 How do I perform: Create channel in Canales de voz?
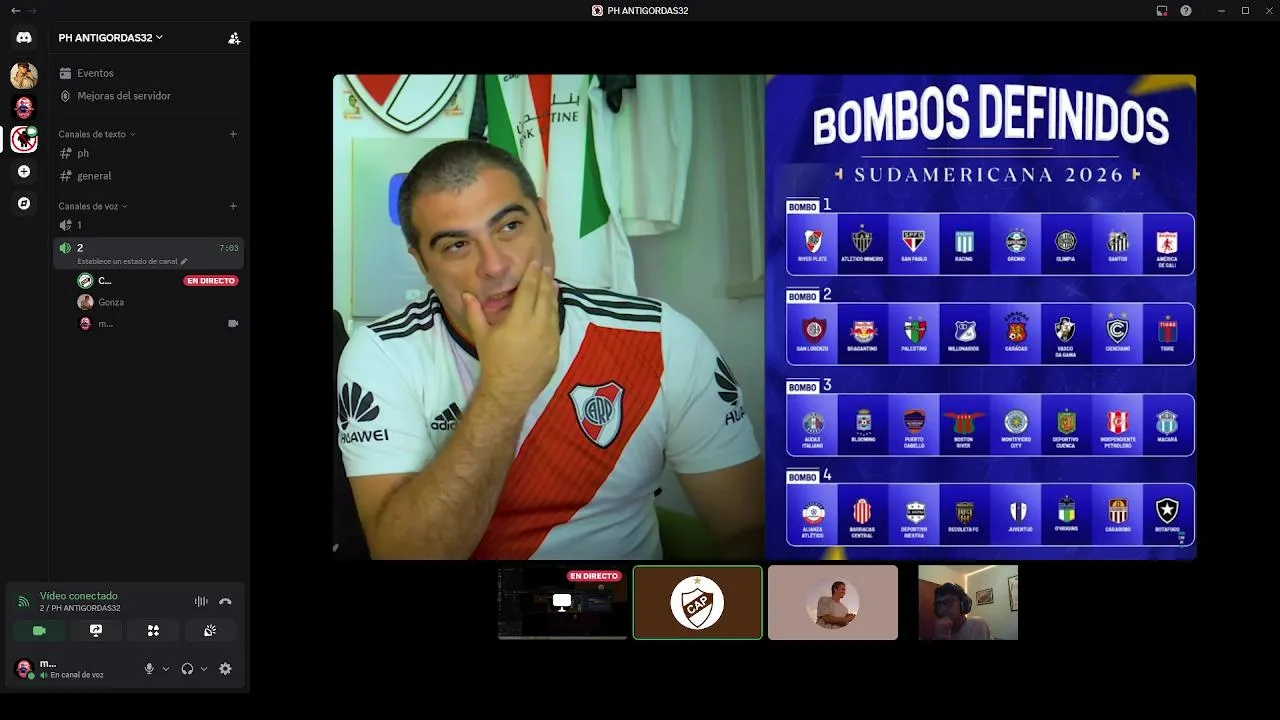click(x=233, y=206)
